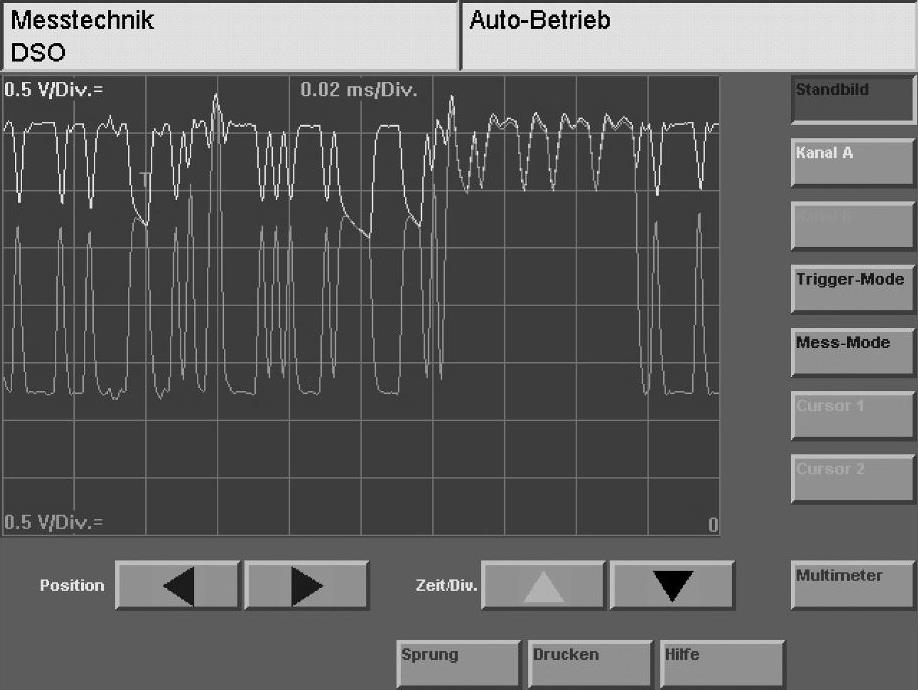Toggle the Standbild freeze-frame button
This screenshot has width=918, height=690.
tap(852, 99)
